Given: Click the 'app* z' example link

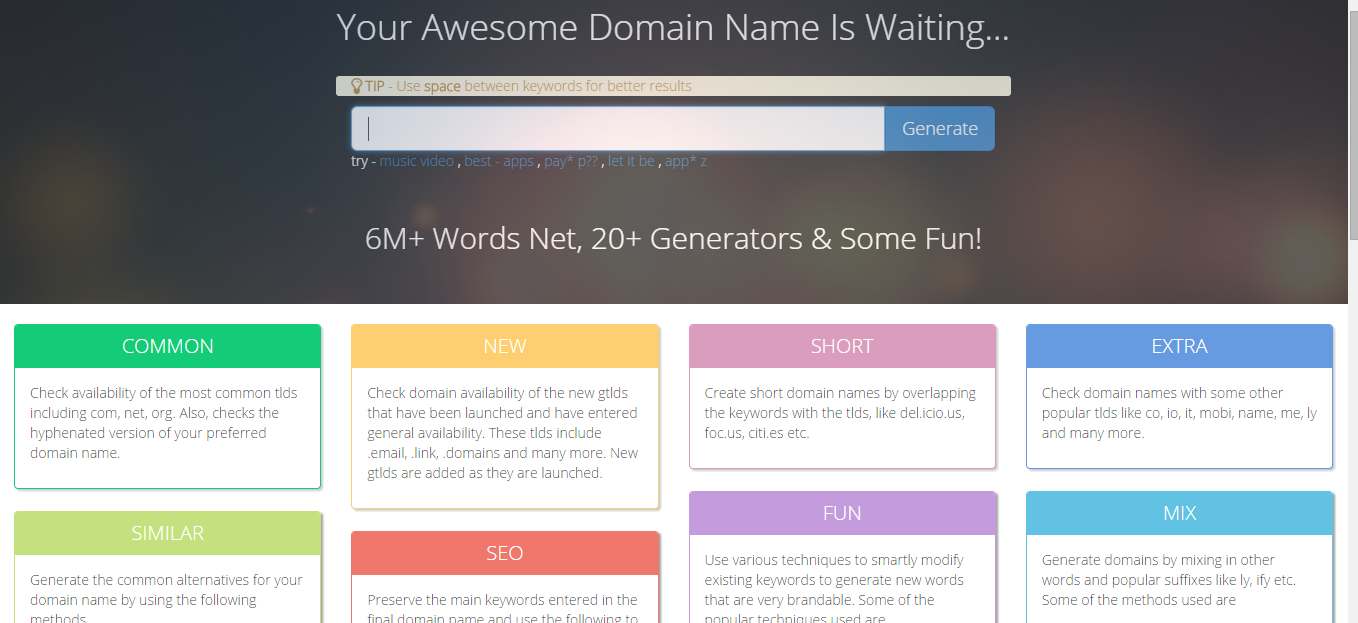Looking at the screenshot, I should (686, 161).
